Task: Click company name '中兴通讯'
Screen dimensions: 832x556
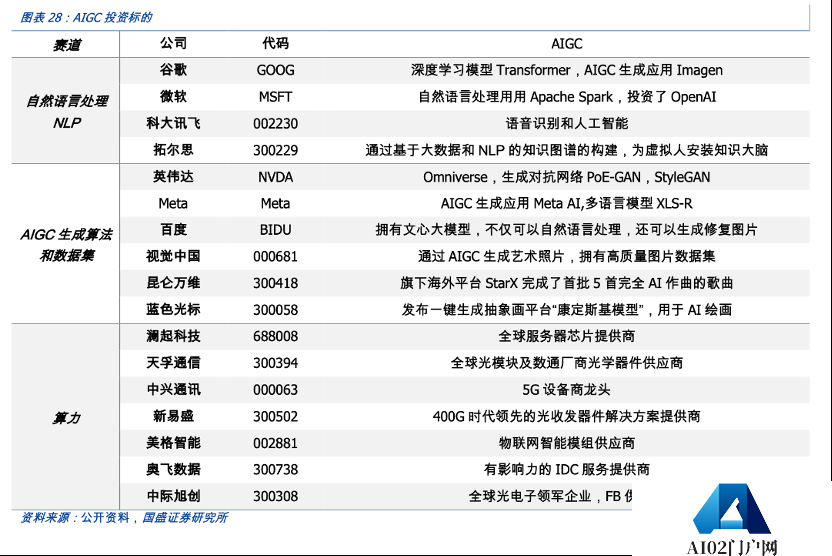Action: coord(174,389)
